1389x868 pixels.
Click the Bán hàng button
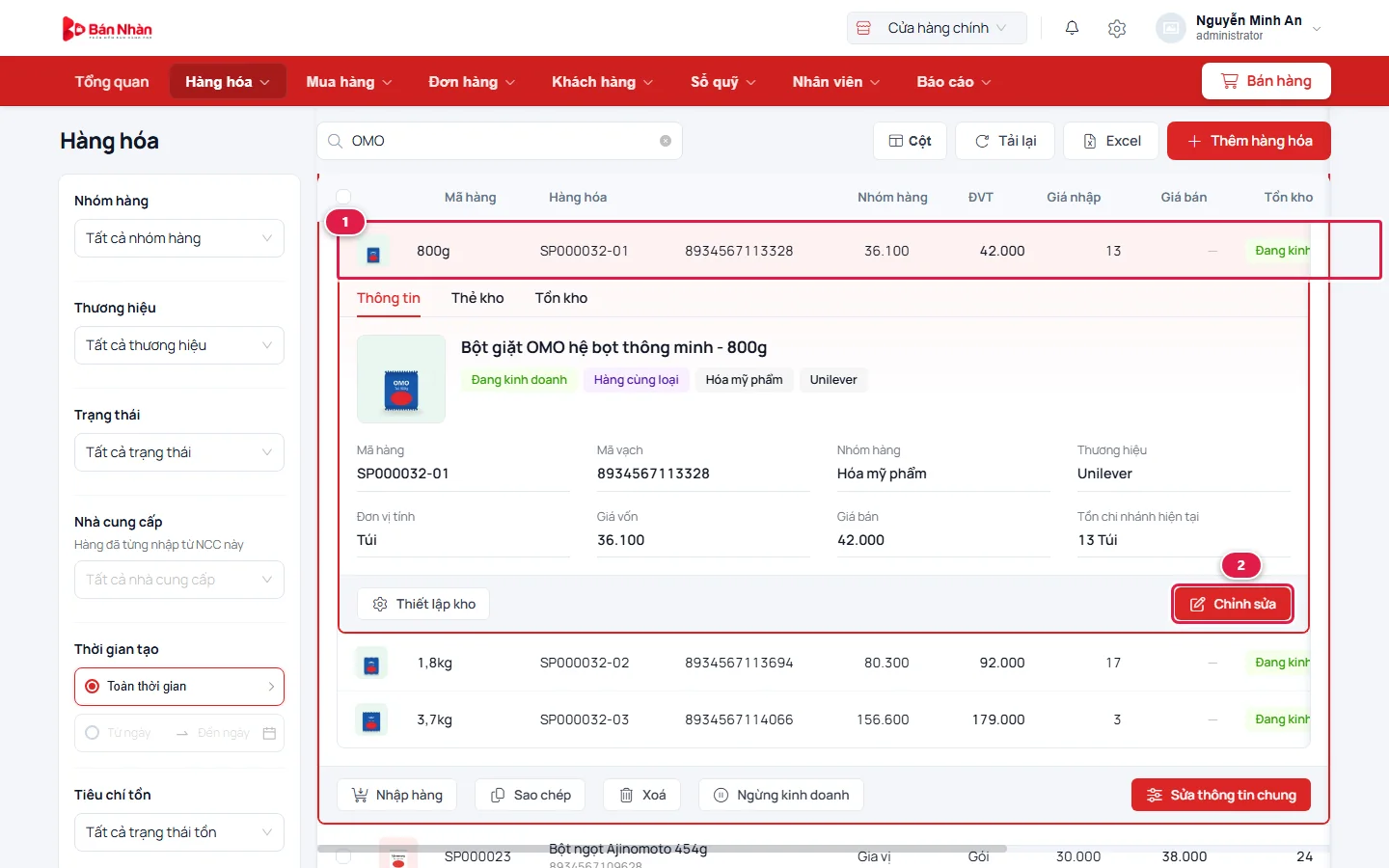tap(1266, 81)
